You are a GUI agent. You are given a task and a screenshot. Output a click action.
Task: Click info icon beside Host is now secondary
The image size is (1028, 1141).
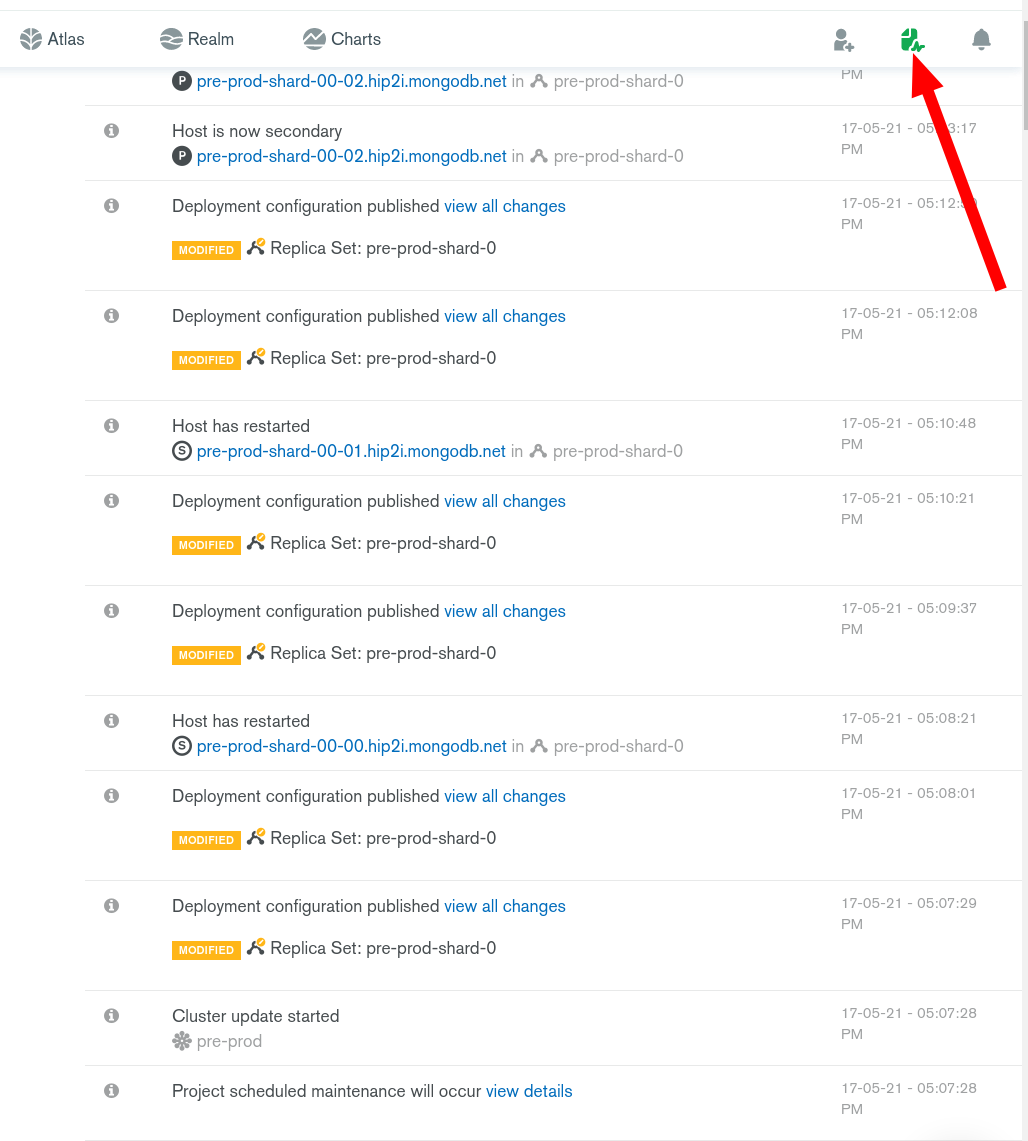click(x=111, y=131)
